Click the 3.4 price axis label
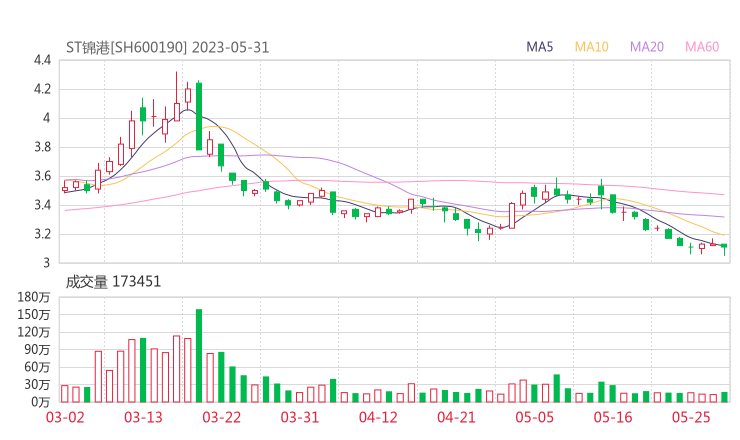This screenshot has width=740, height=440. click(x=42, y=205)
